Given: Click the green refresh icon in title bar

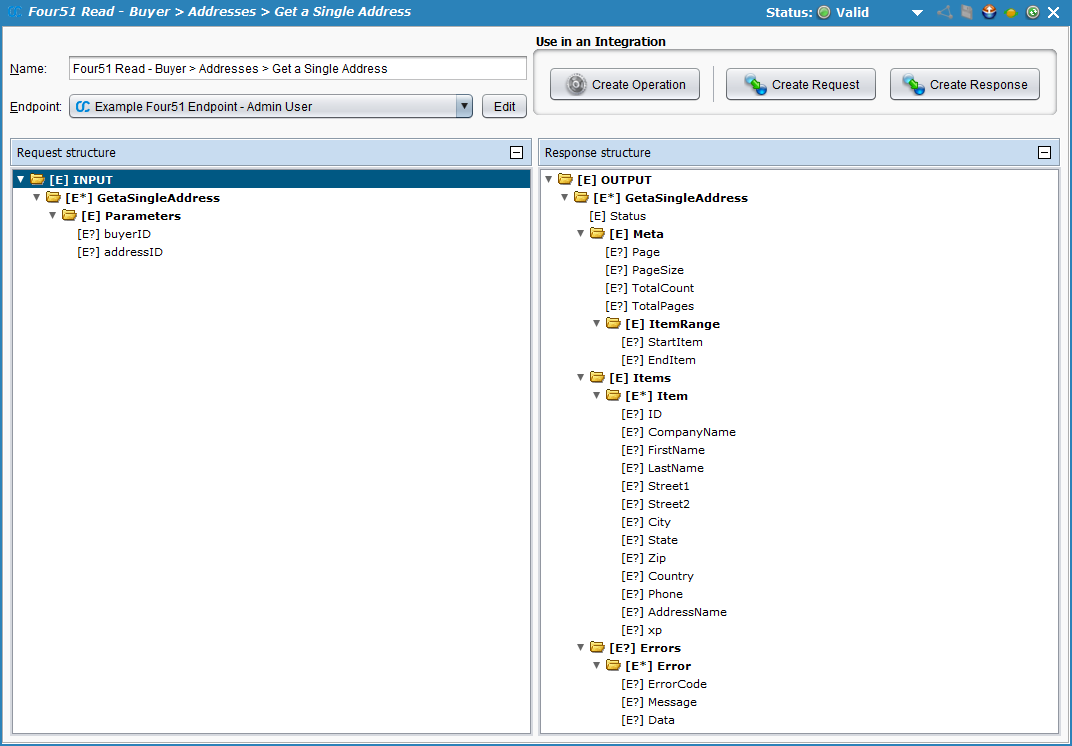Looking at the screenshot, I should pyautogui.click(x=1032, y=13).
